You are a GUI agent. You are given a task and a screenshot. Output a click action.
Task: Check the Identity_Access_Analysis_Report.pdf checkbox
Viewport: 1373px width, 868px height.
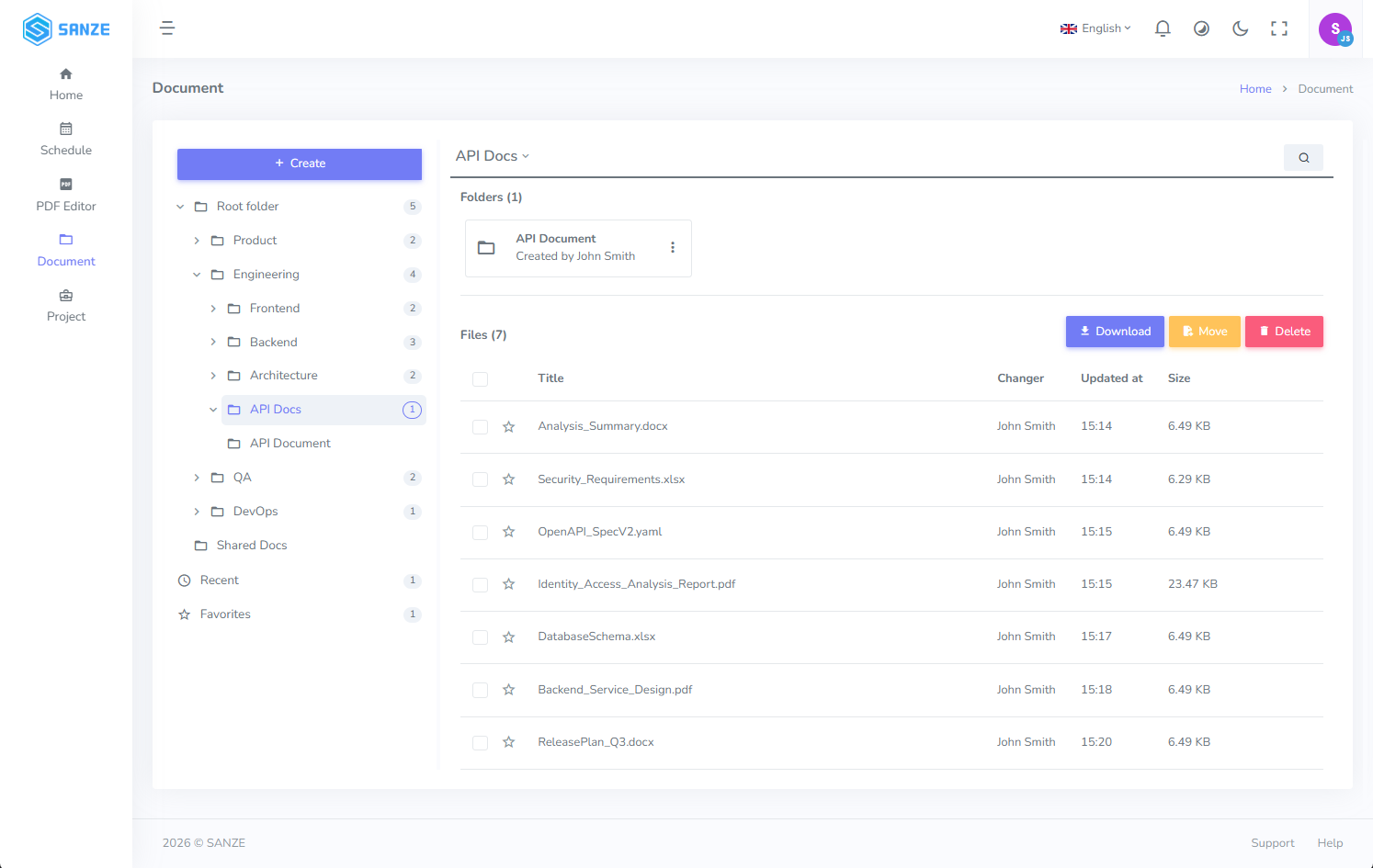480,584
